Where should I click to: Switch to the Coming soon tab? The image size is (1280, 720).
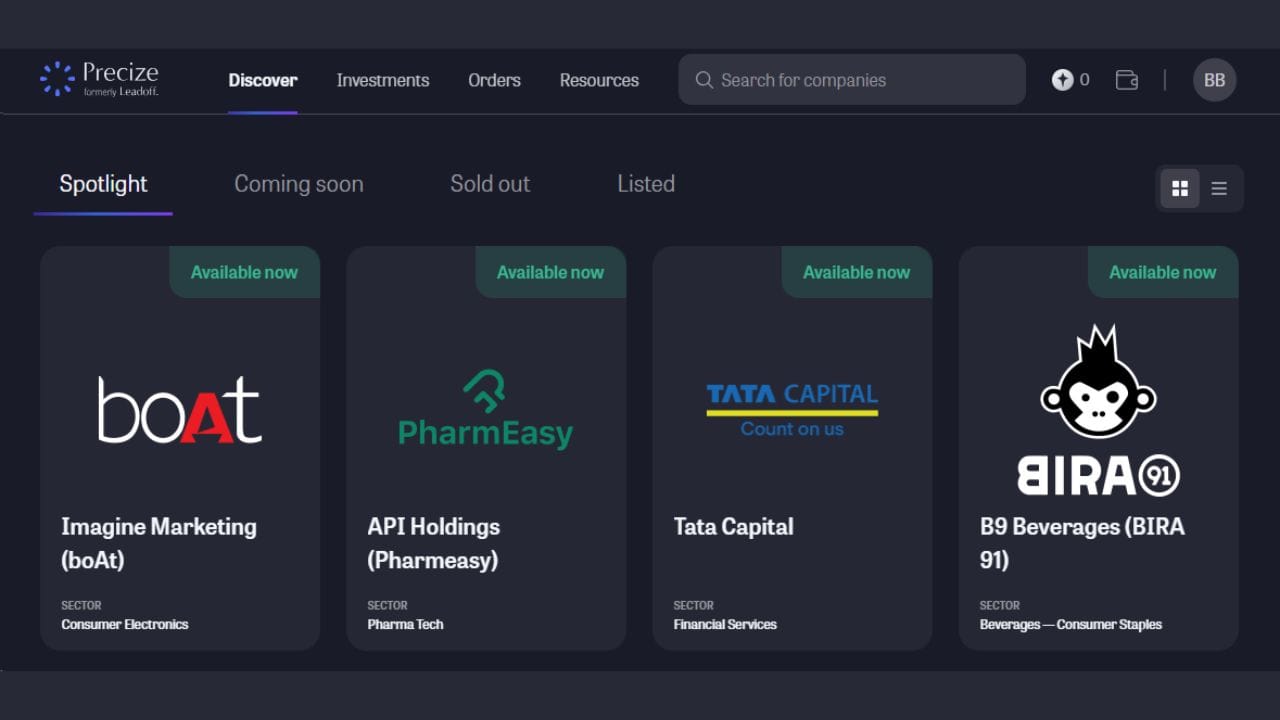coord(298,184)
